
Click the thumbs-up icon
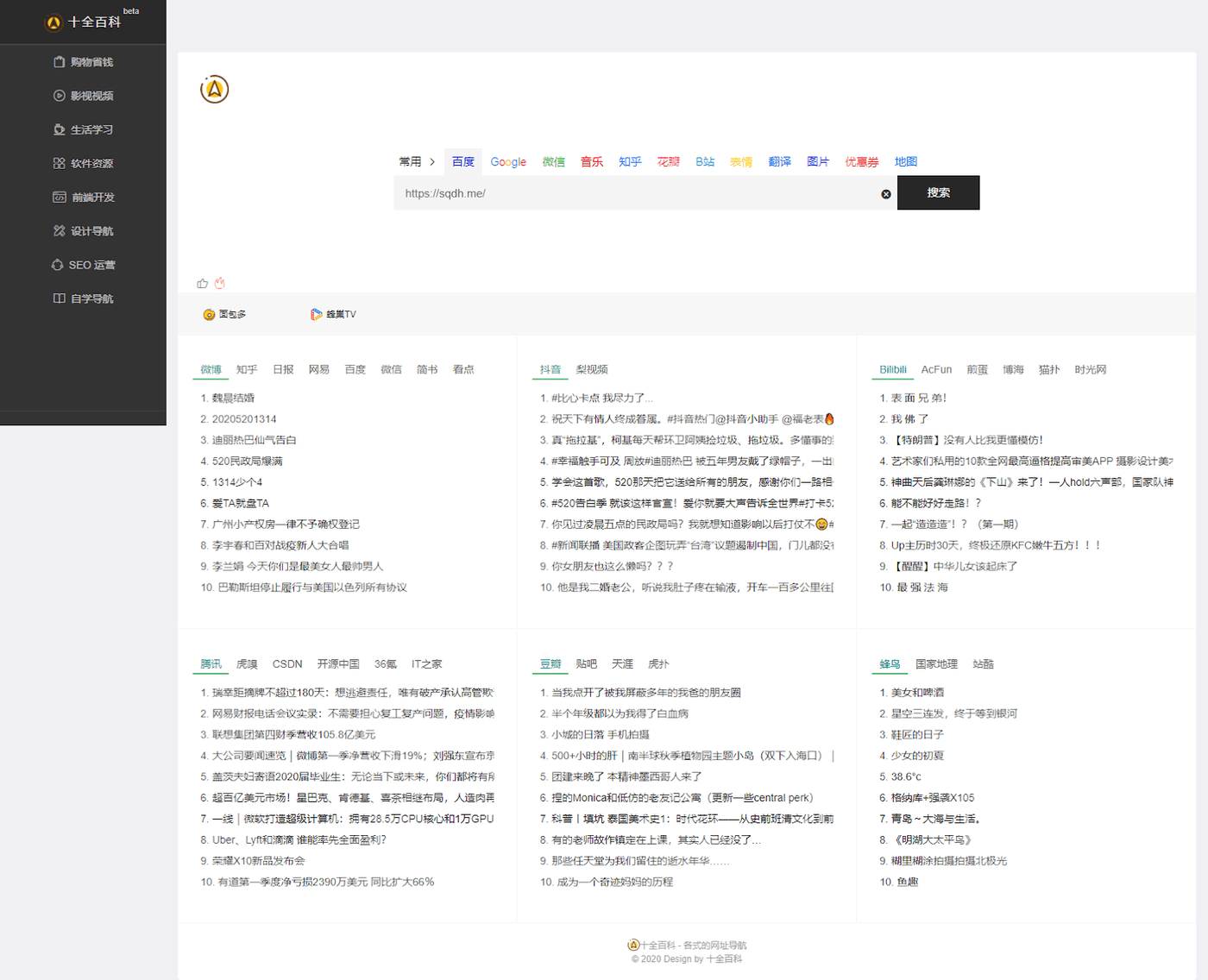(x=203, y=283)
